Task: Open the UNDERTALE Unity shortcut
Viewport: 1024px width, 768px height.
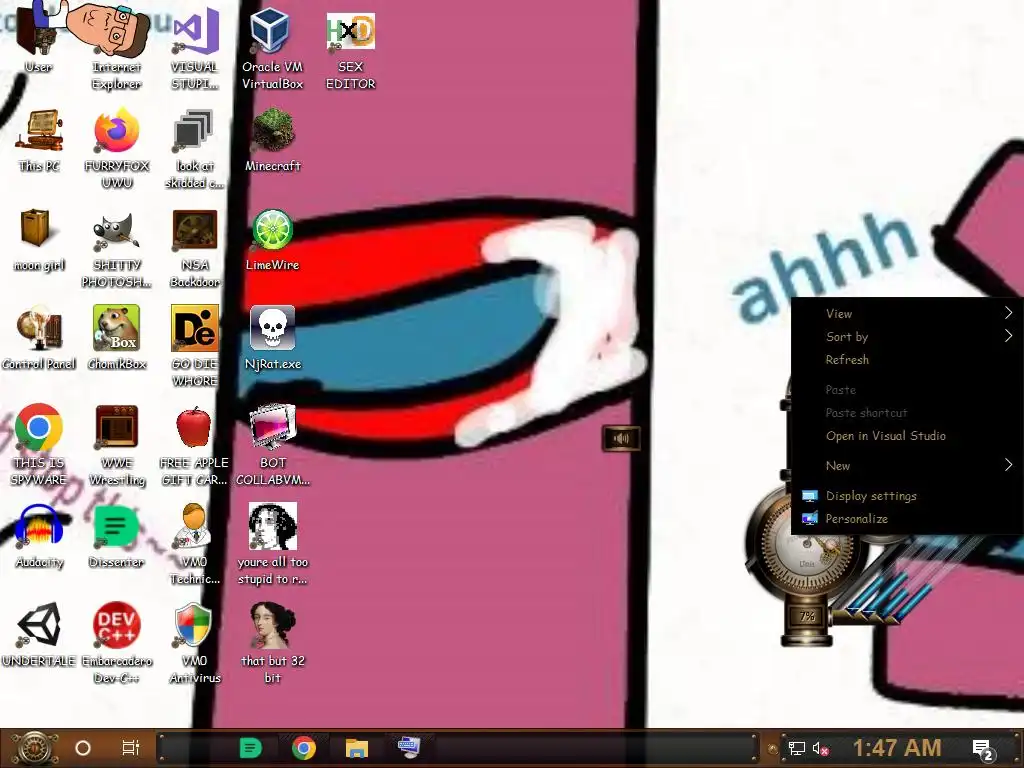Action: pyautogui.click(x=39, y=635)
